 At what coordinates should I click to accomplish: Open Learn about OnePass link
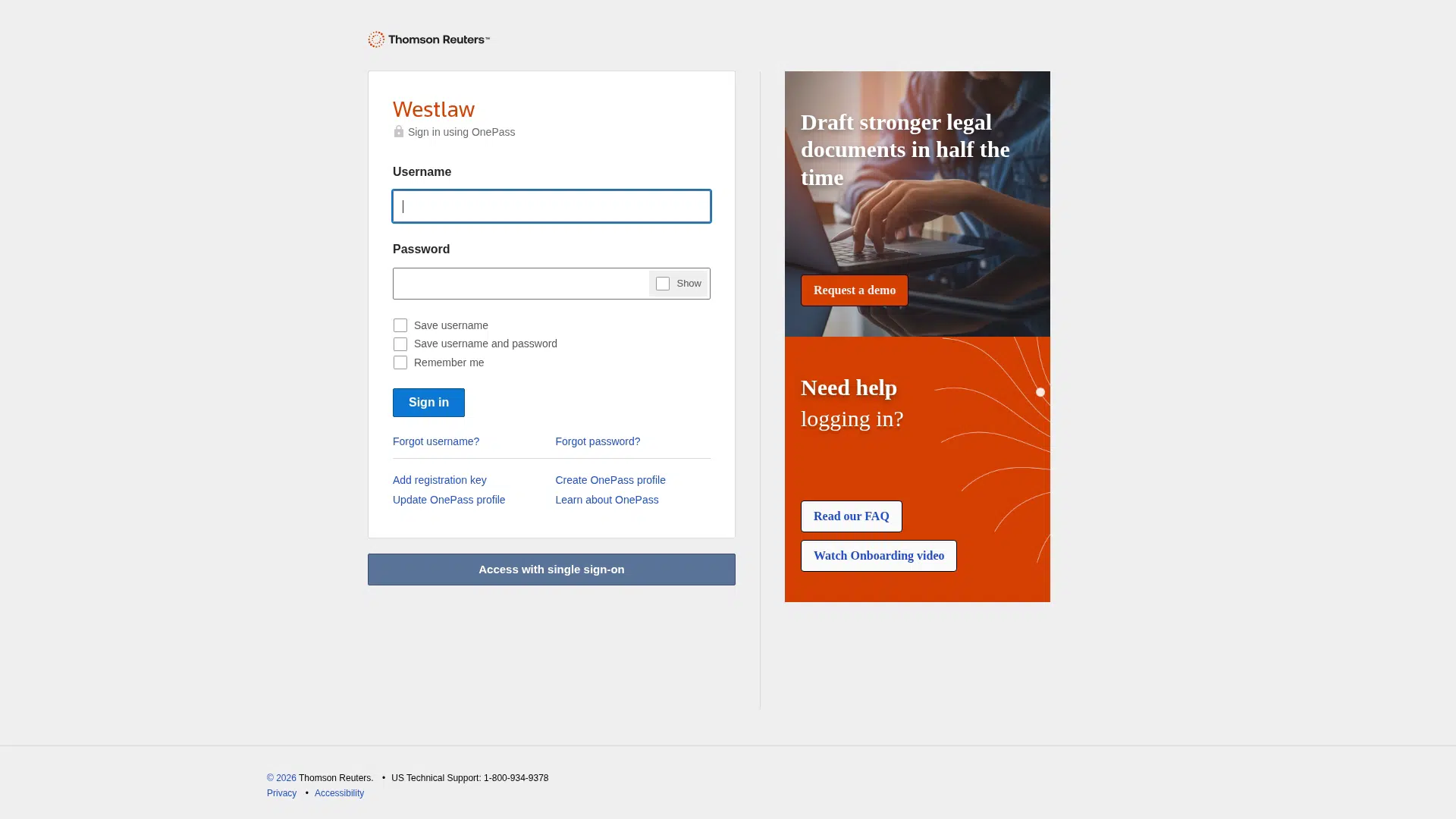(x=607, y=500)
